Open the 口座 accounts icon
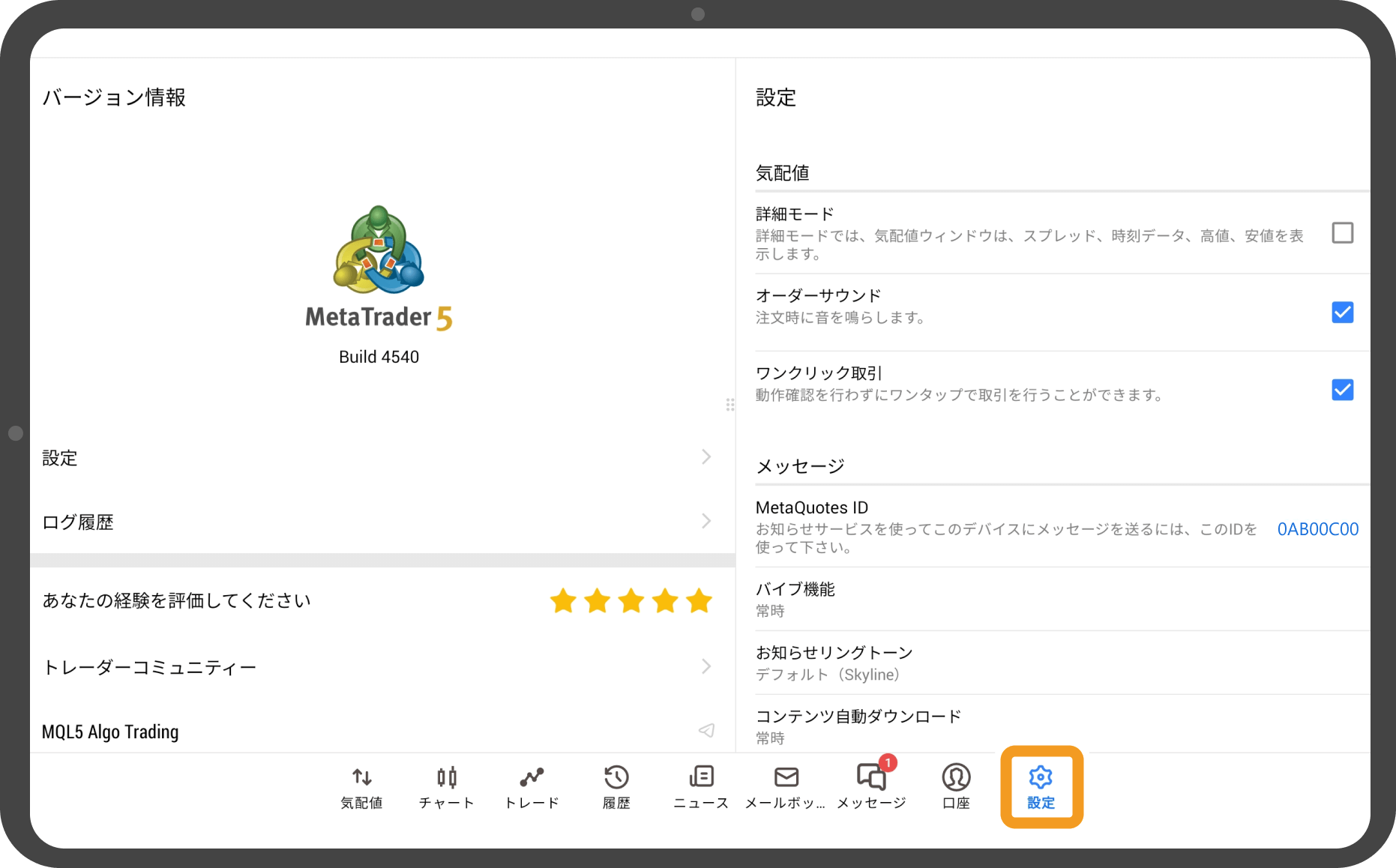The height and width of the screenshot is (868, 1396). click(955, 786)
